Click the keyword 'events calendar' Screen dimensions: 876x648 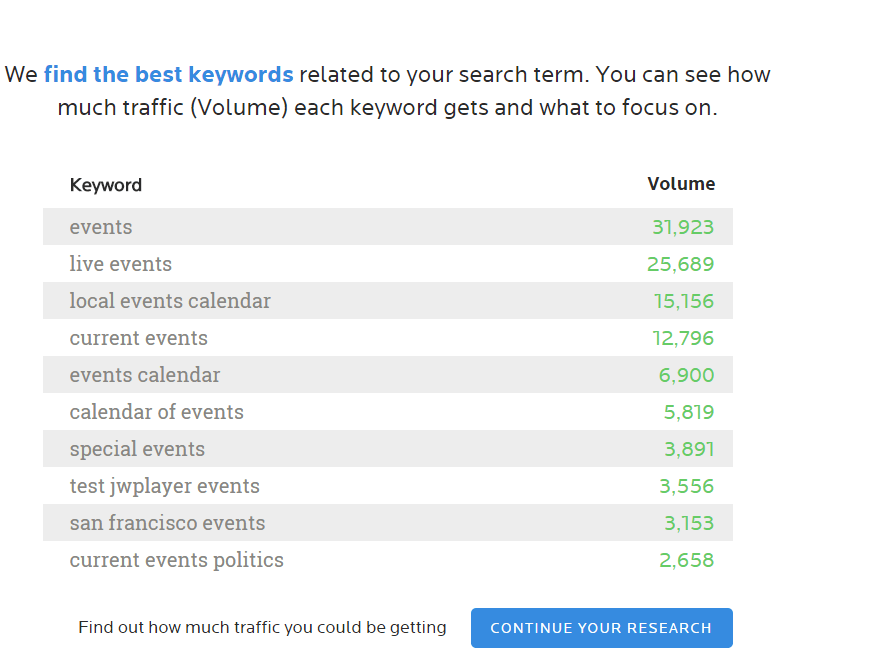coord(145,375)
